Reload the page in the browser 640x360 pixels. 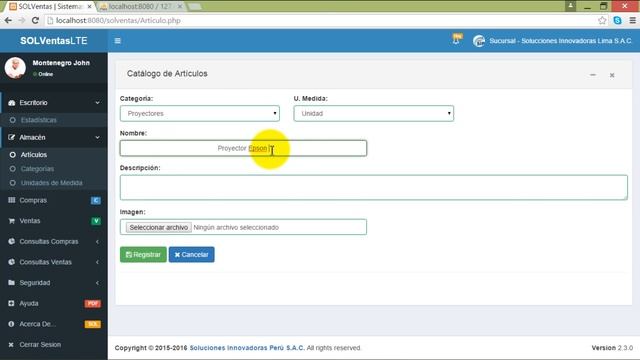point(35,20)
